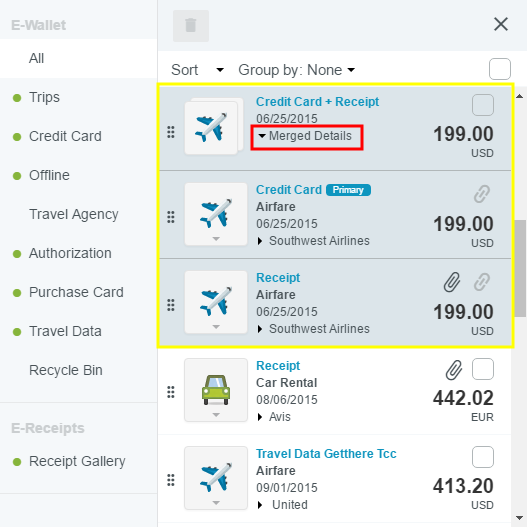Viewport: 527px width, 527px height.
Task: Collapse the Merged Details expander
Action: (305, 136)
